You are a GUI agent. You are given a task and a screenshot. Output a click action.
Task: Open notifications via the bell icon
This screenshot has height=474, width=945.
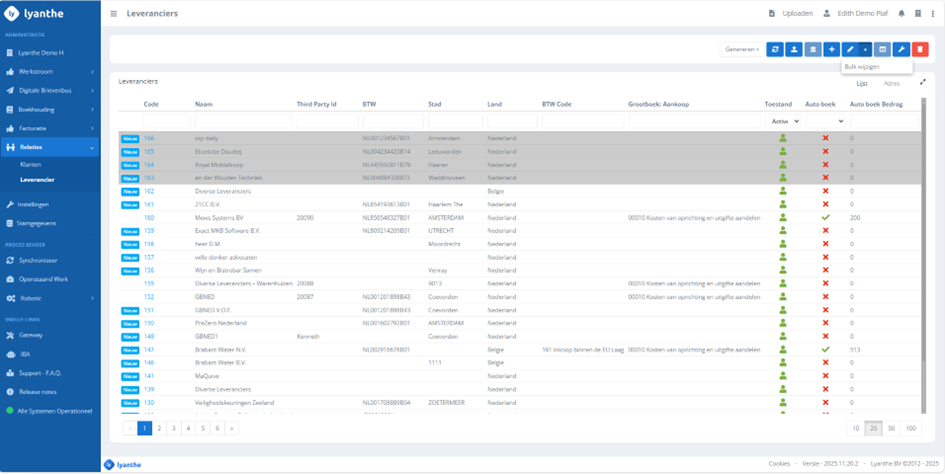tap(901, 14)
